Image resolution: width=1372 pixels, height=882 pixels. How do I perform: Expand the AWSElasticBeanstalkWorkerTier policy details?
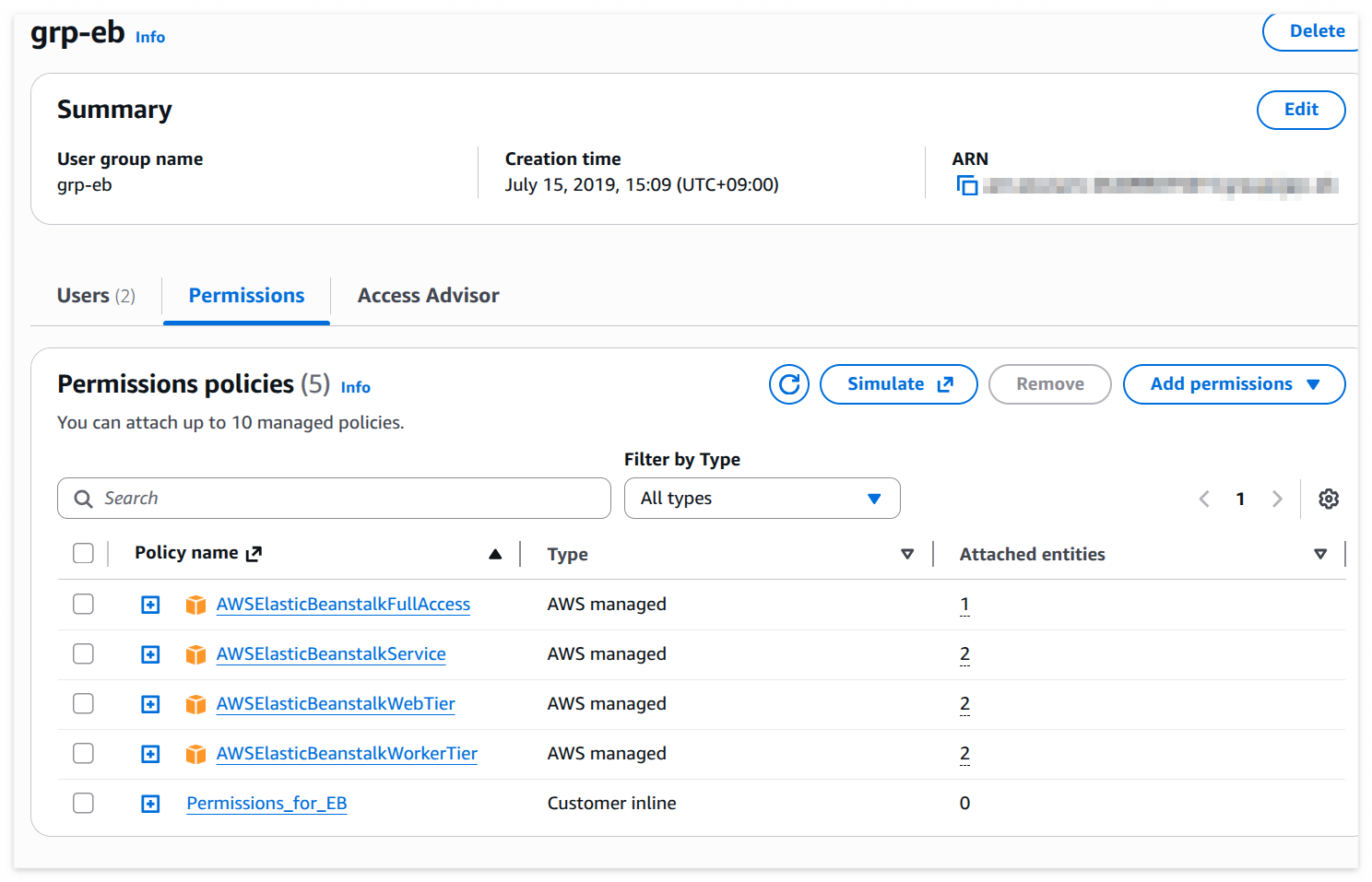(x=150, y=754)
